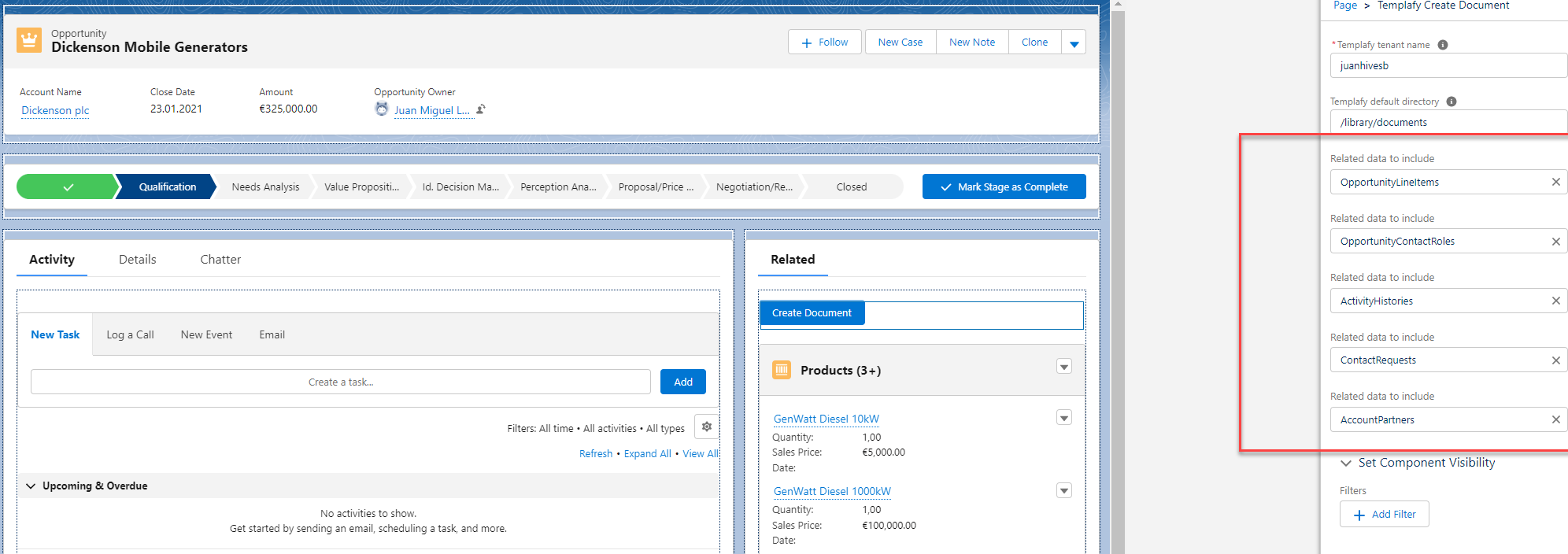Click the Refresh link

coord(596,454)
